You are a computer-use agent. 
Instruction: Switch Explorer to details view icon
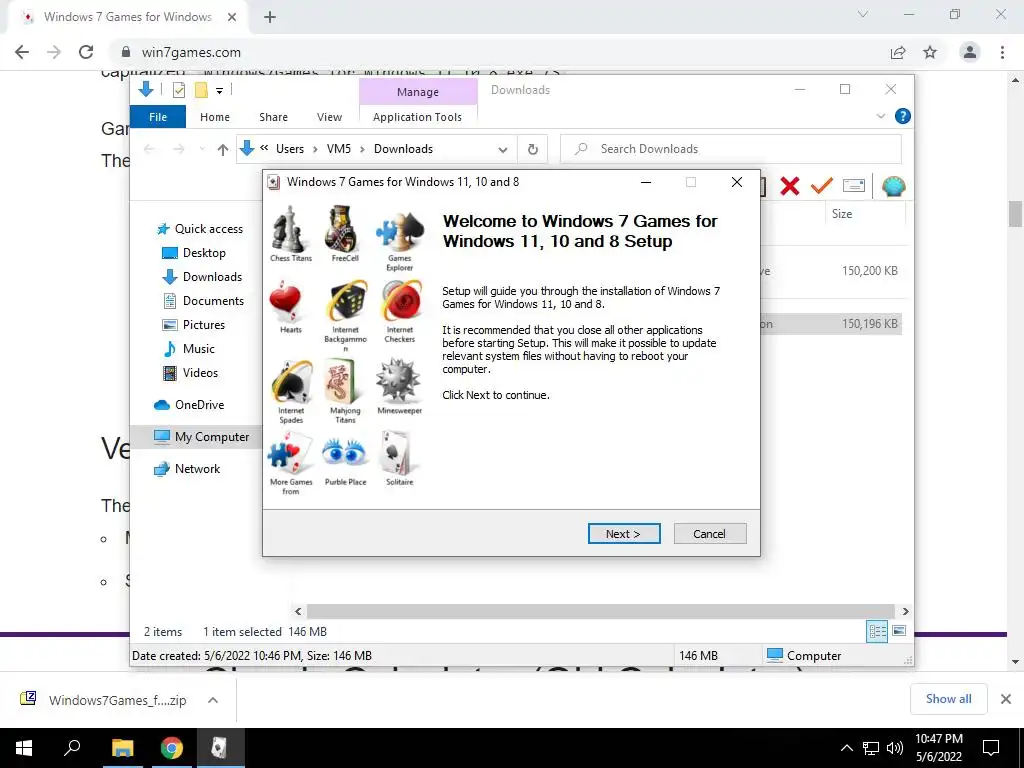[x=877, y=631]
